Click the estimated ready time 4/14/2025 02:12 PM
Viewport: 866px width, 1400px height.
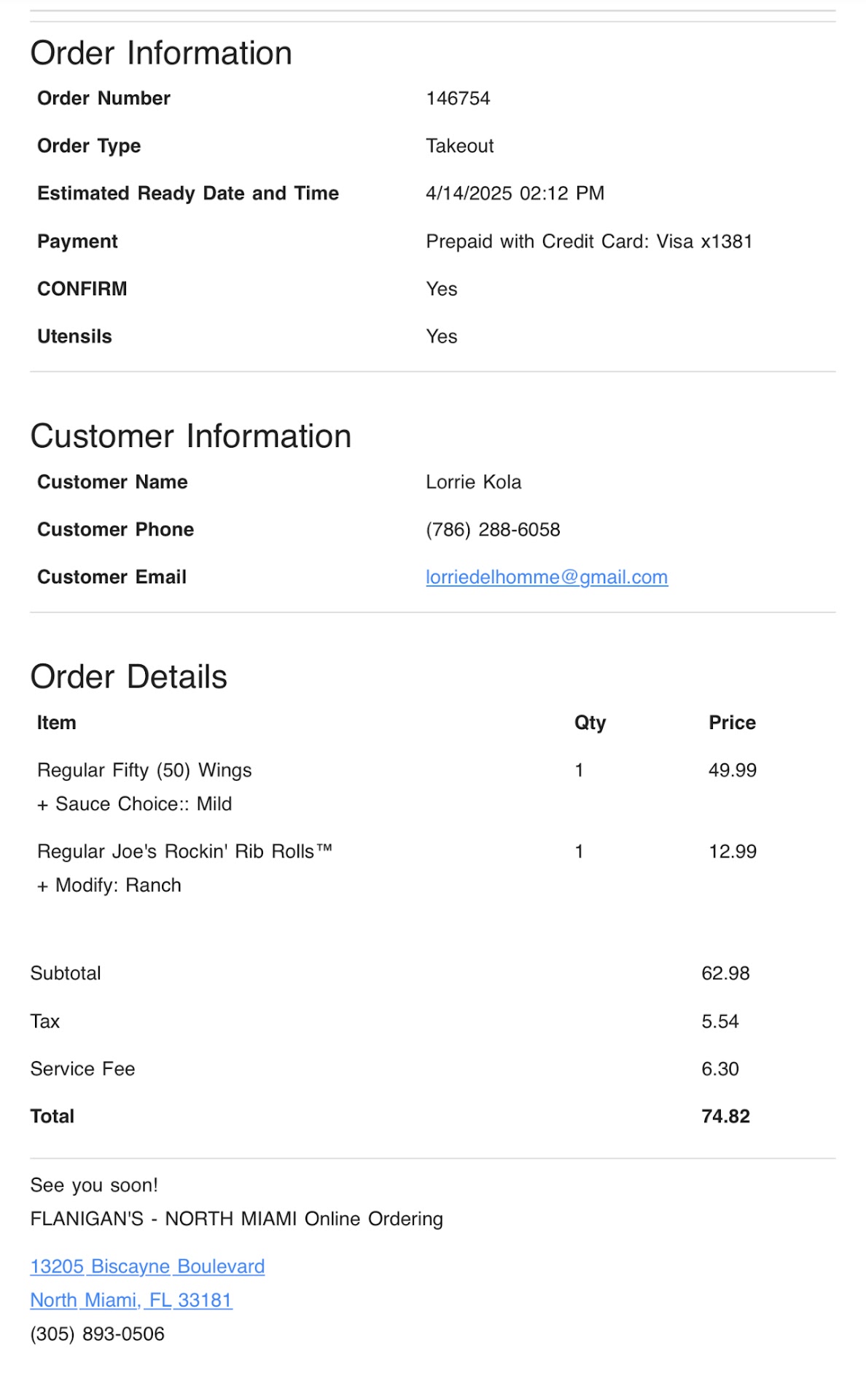coord(515,193)
